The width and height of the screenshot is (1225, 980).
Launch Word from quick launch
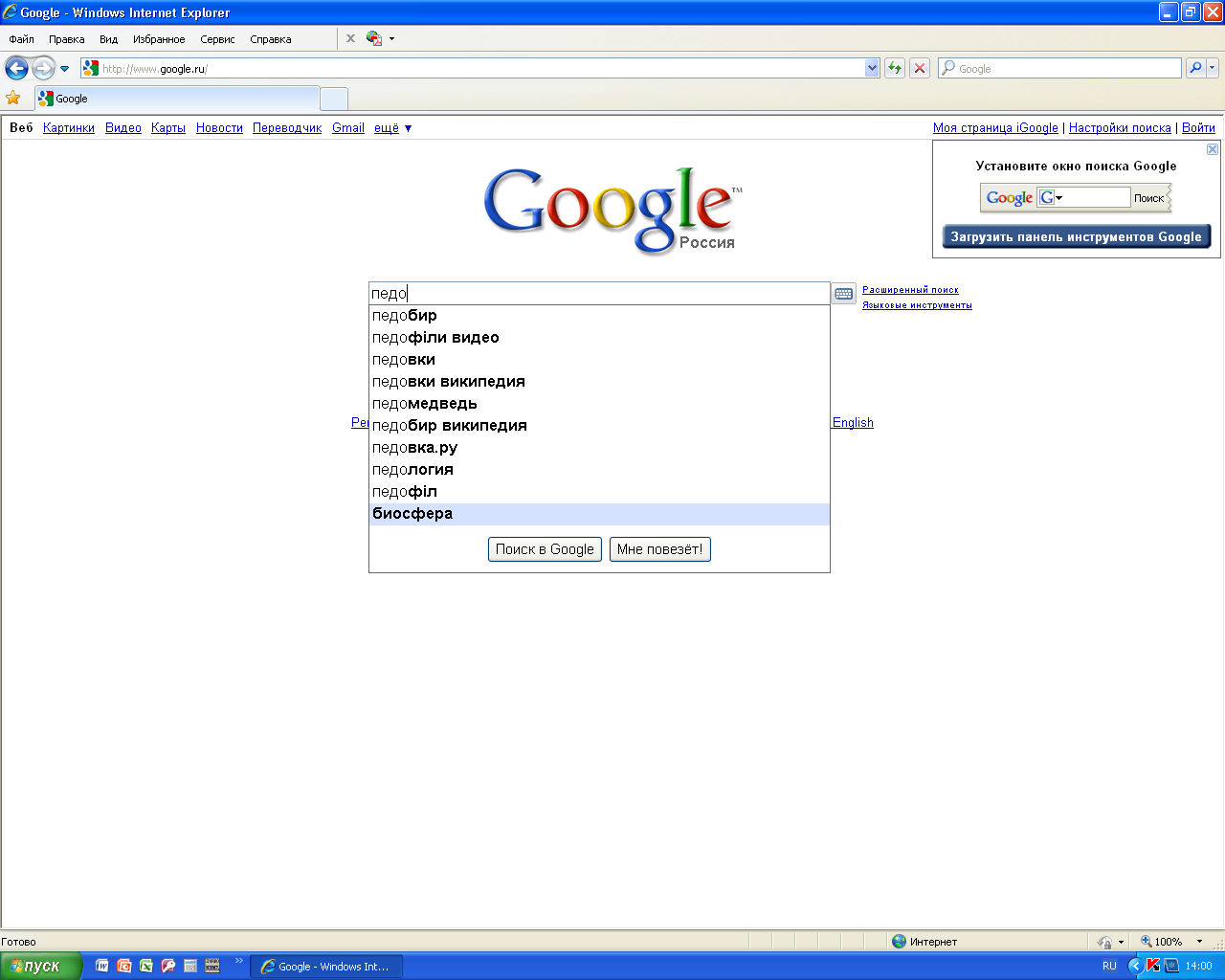pos(102,966)
